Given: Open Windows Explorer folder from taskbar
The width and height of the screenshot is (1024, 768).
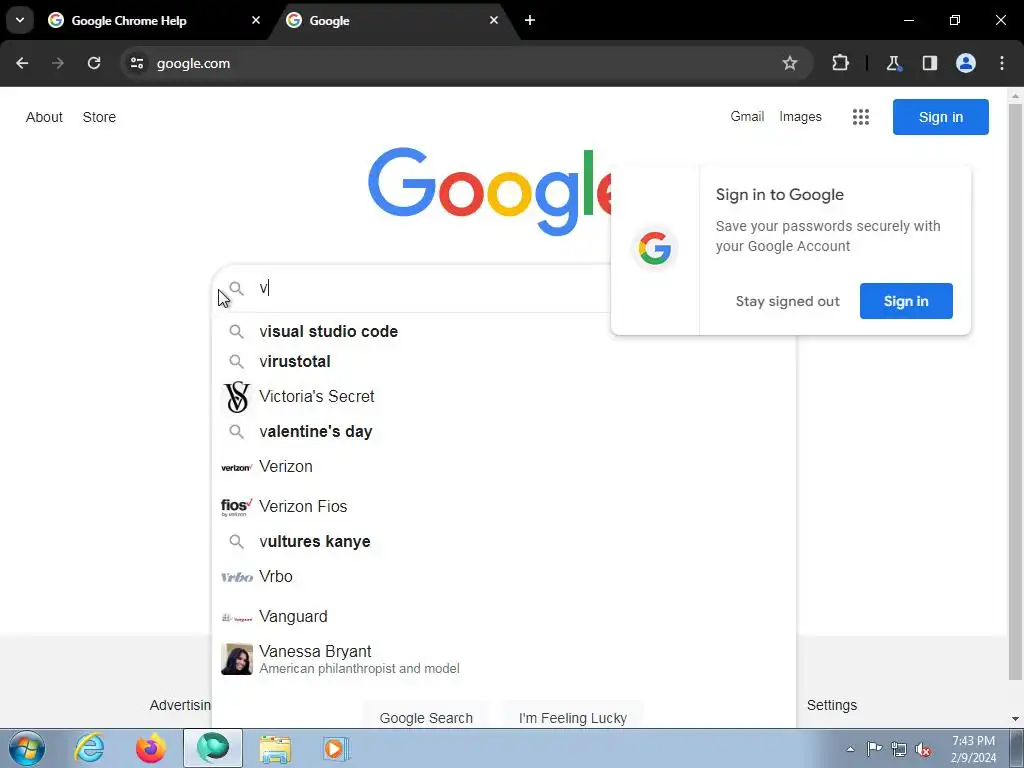Looking at the screenshot, I should click(x=275, y=748).
